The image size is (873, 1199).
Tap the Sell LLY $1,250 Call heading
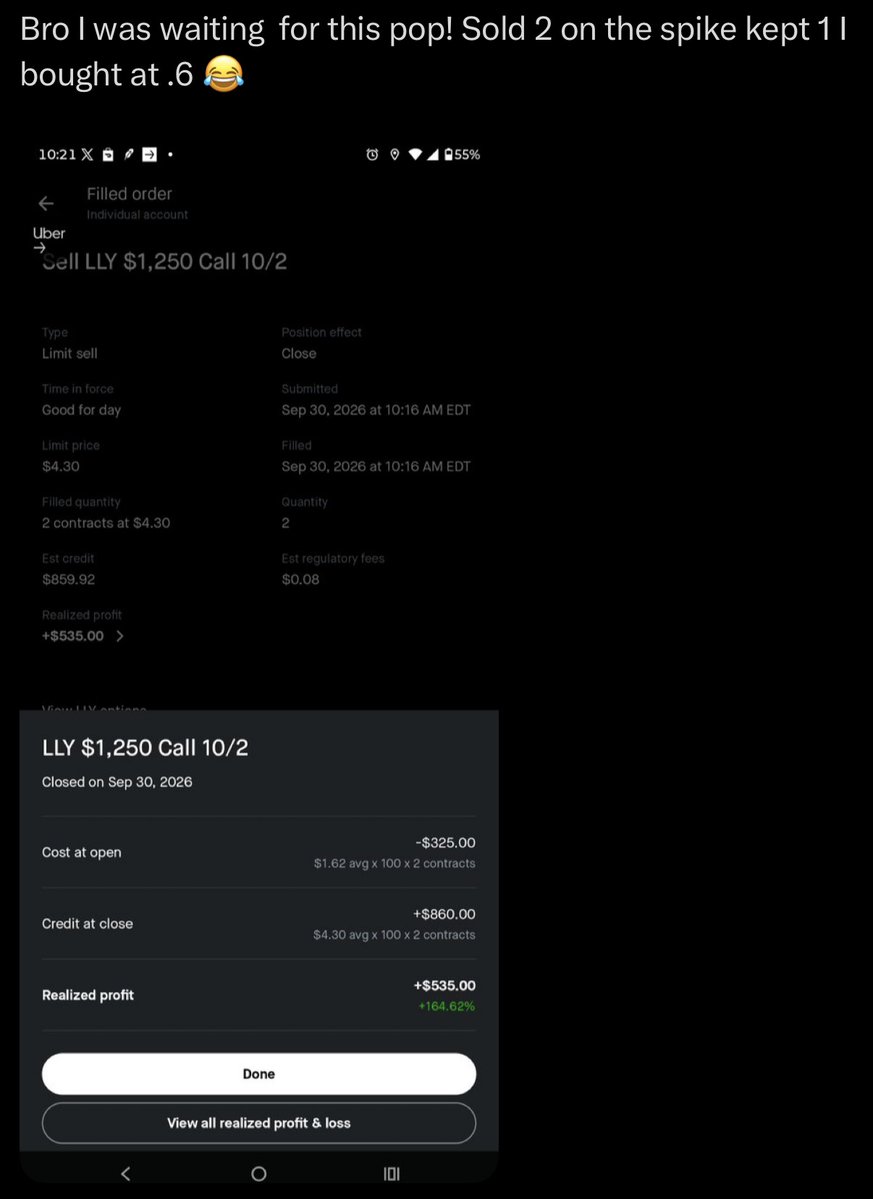(x=164, y=262)
